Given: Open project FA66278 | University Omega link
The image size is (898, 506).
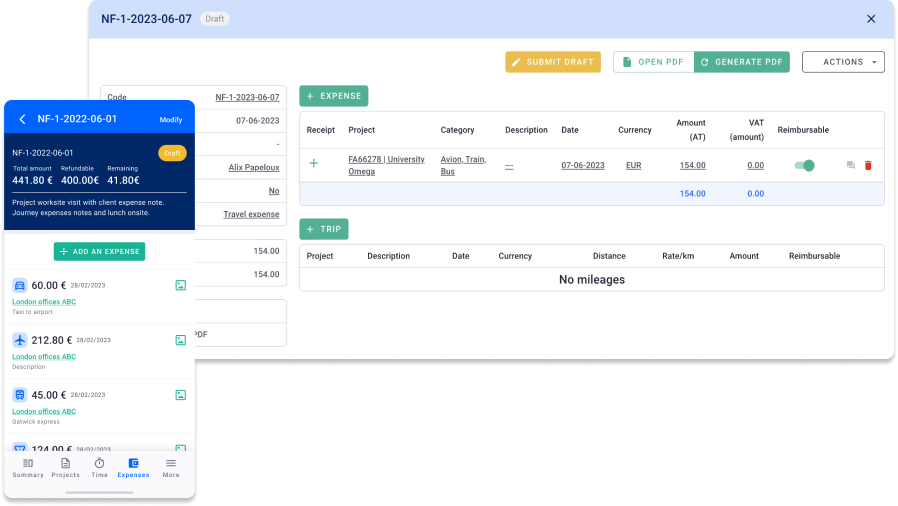Looking at the screenshot, I should point(387,165).
